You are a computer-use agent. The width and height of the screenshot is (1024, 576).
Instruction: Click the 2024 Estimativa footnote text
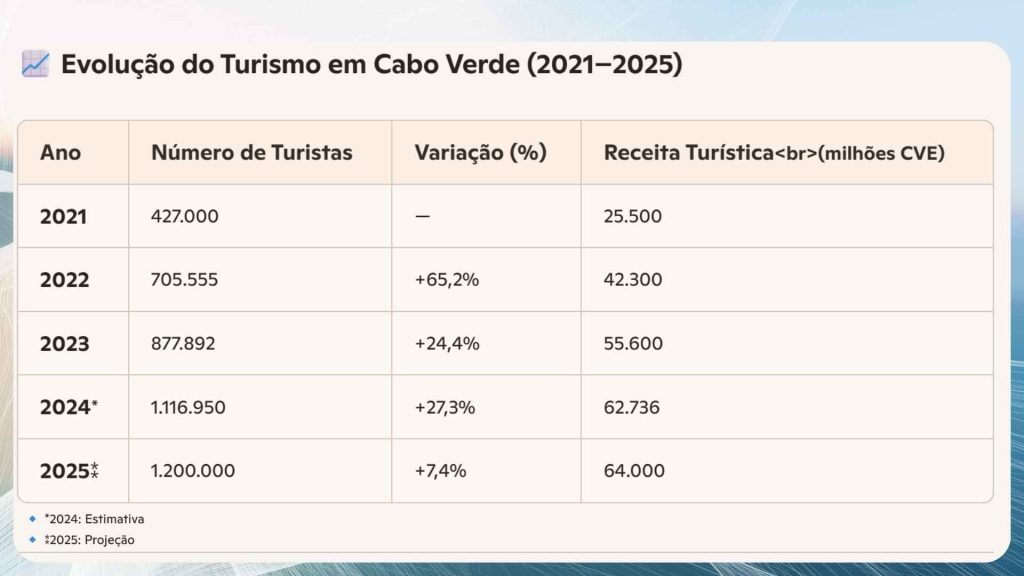coord(94,519)
